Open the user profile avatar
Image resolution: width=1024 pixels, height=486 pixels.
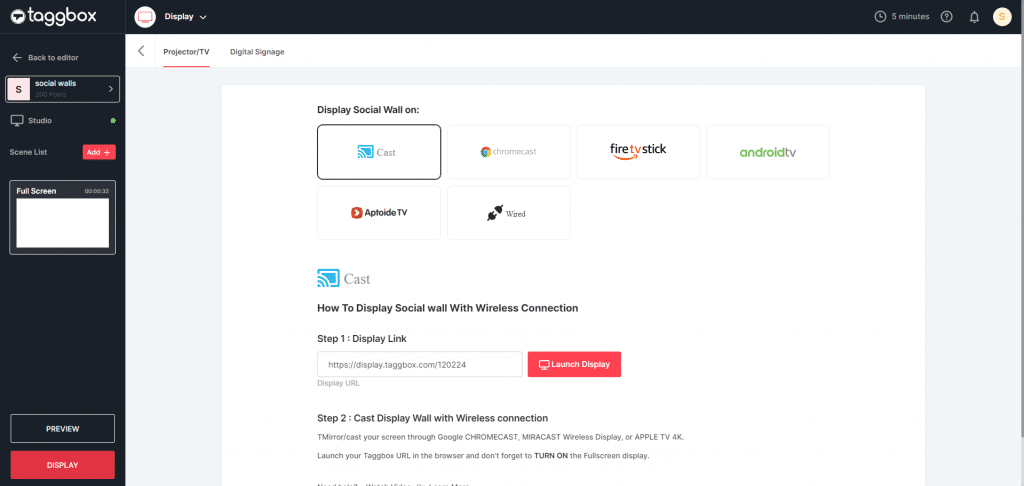point(1002,17)
